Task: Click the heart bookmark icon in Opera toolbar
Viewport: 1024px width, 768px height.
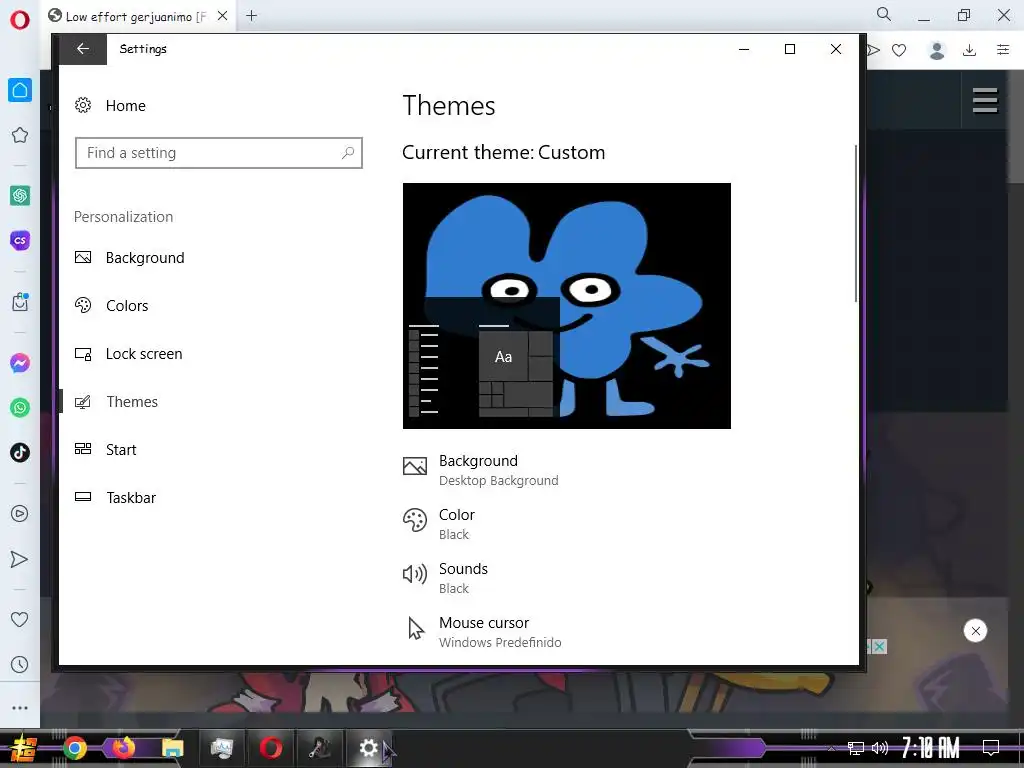Action: point(899,50)
